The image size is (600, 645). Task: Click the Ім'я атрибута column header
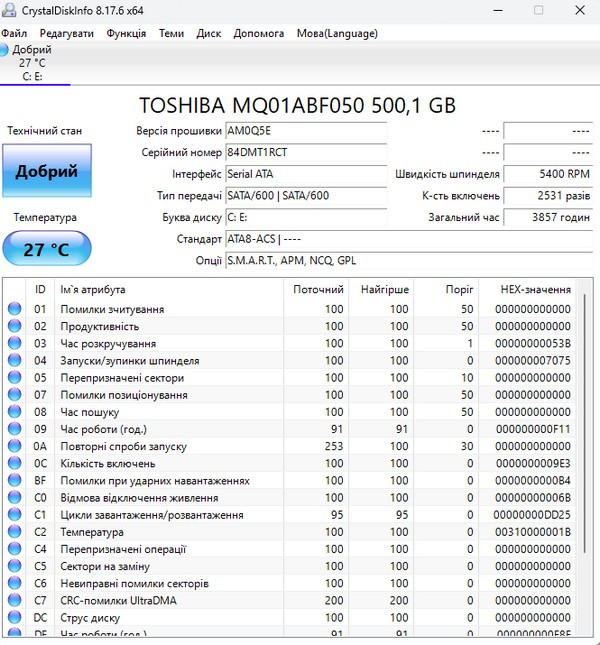pos(169,289)
